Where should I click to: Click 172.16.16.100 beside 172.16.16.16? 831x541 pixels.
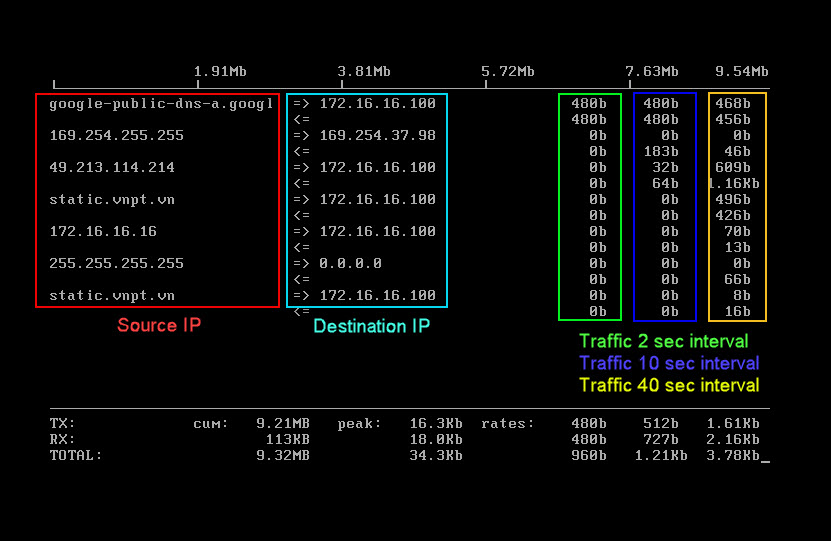pos(377,232)
